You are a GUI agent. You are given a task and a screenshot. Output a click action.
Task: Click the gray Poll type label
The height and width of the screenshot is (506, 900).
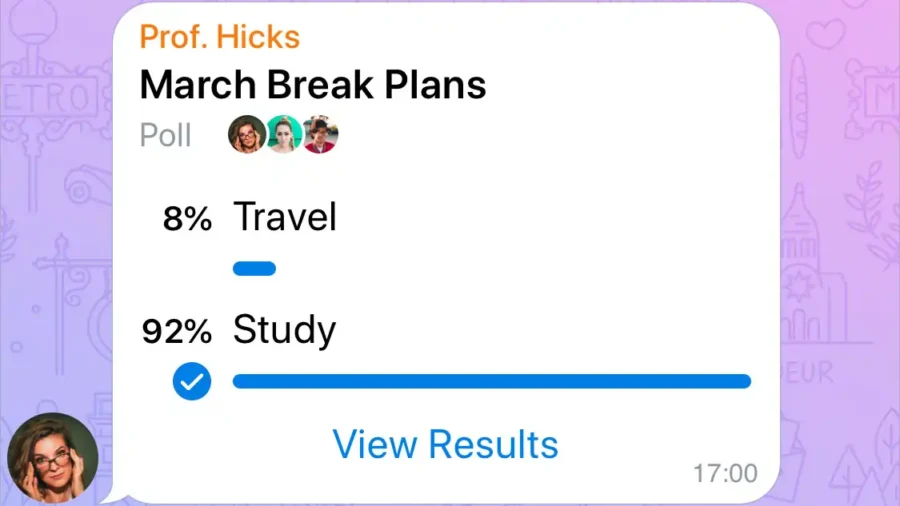pos(165,135)
